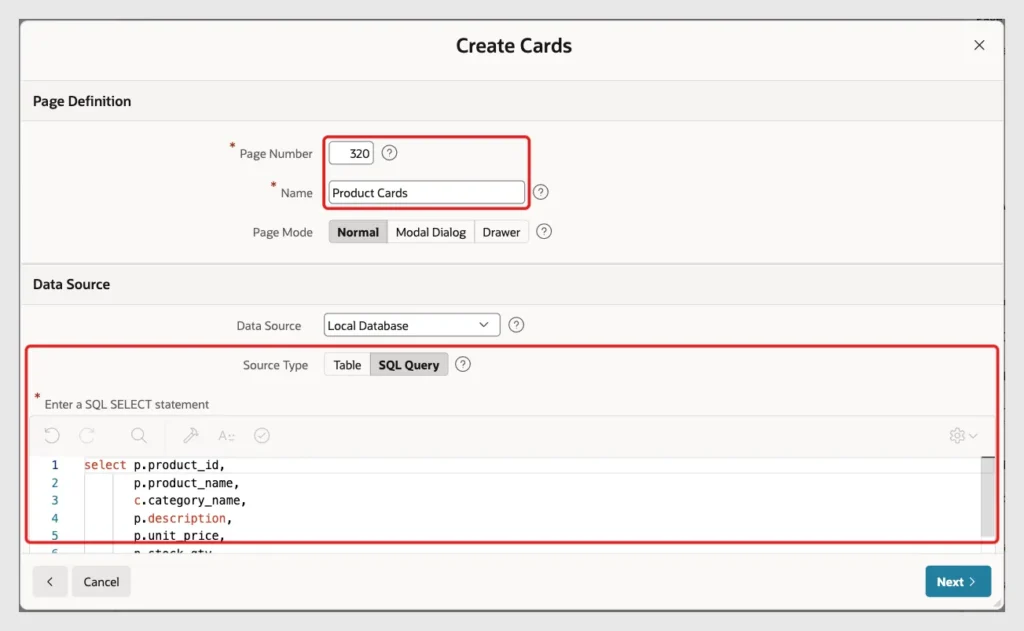Click the Cancel button

[x=101, y=581]
